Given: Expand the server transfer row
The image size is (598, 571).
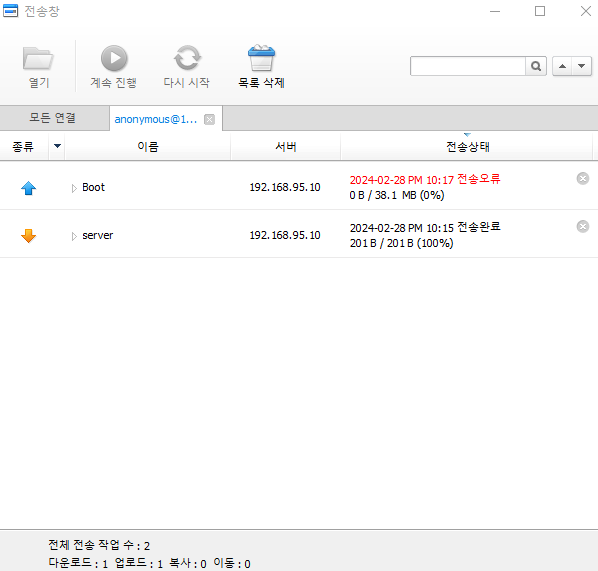Looking at the screenshot, I should tap(74, 236).
